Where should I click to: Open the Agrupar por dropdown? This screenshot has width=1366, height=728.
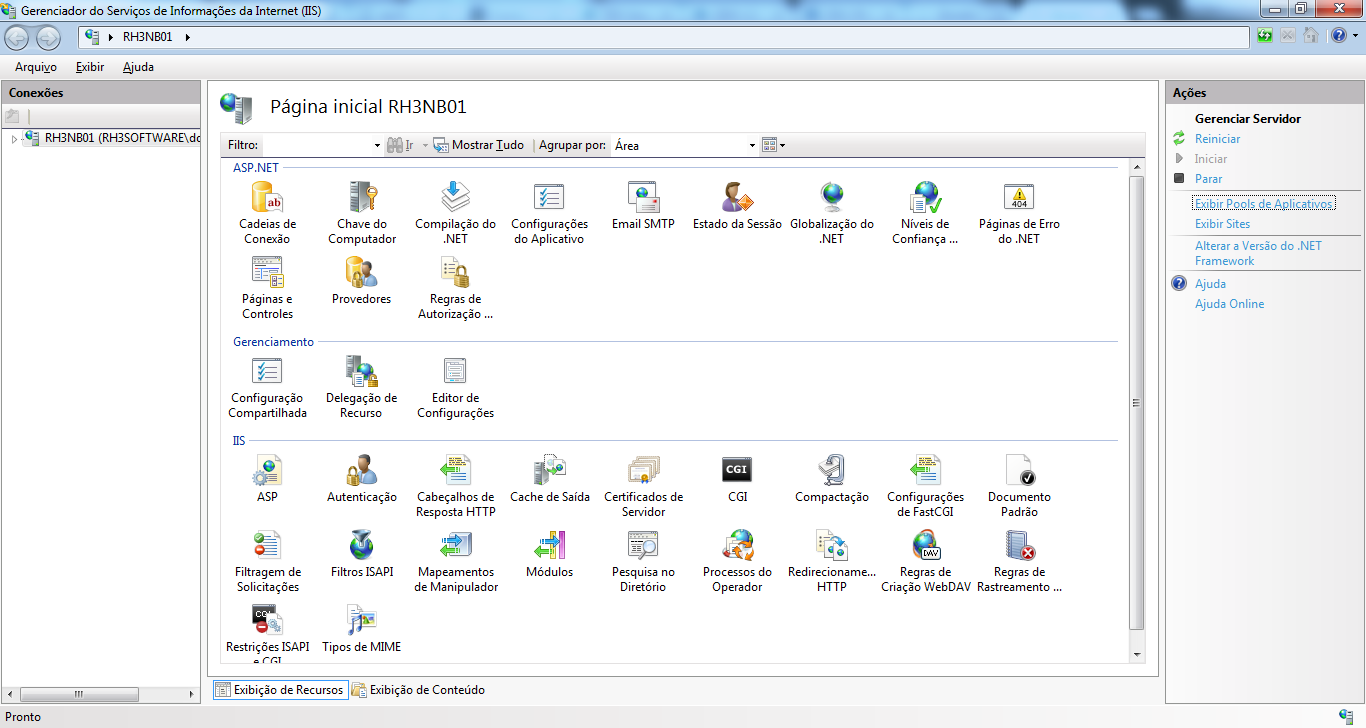pos(752,146)
